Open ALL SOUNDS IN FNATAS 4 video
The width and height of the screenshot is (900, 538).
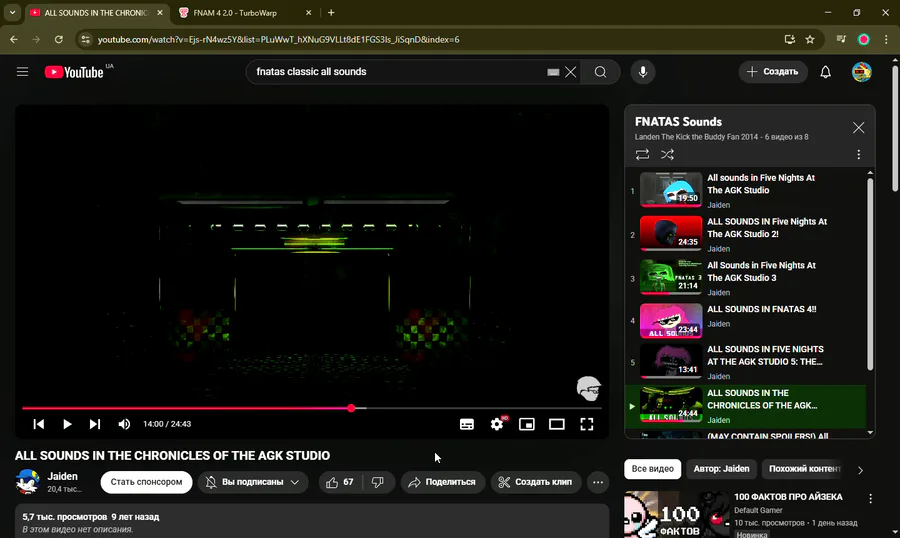(x=746, y=320)
